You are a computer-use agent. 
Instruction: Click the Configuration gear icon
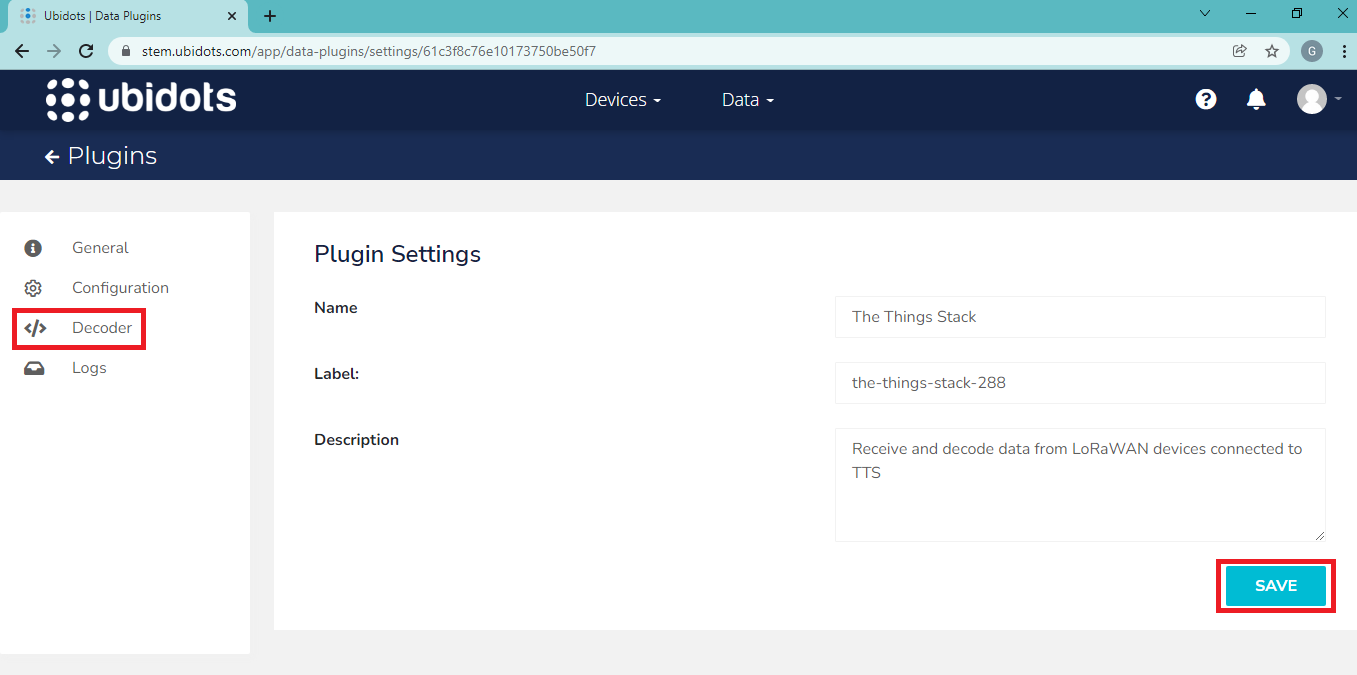[x=33, y=288]
